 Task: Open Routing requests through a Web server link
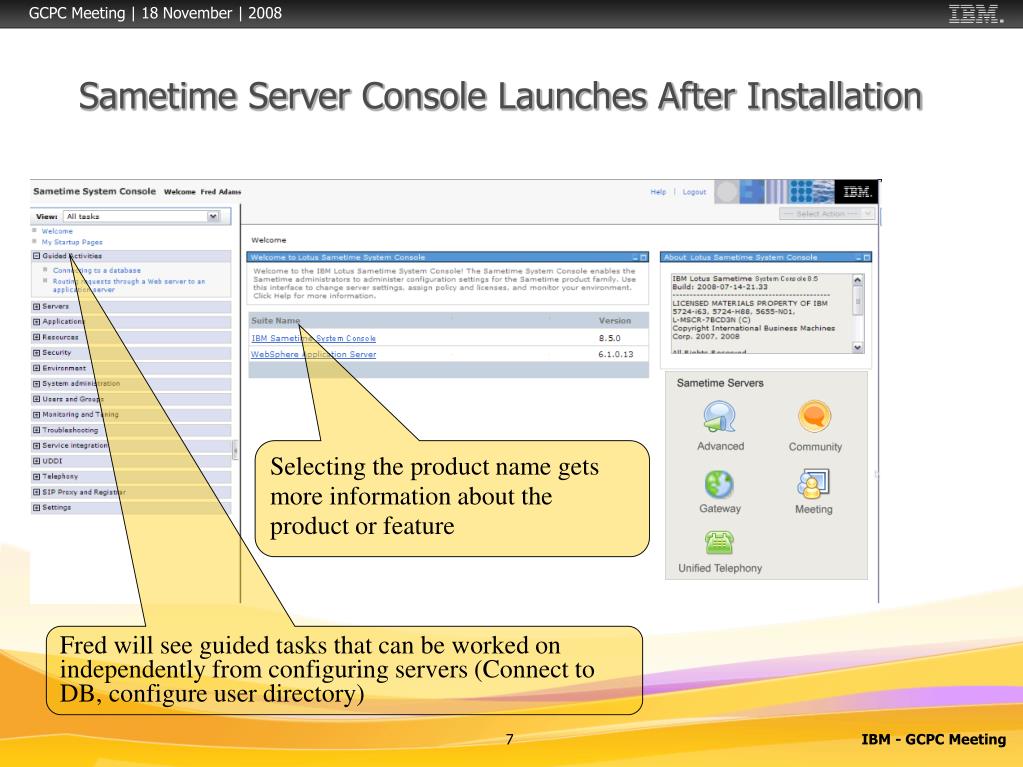[x=129, y=286]
